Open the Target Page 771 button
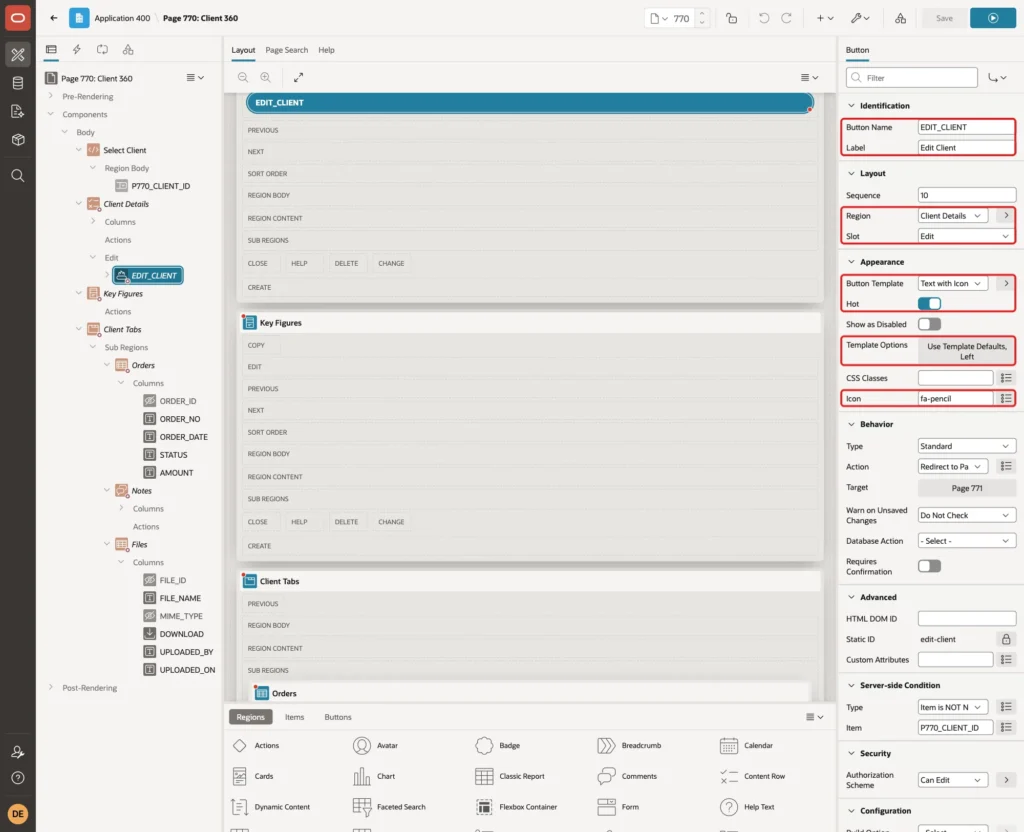This screenshot has height=832, width=1024. tap(967, 488)
